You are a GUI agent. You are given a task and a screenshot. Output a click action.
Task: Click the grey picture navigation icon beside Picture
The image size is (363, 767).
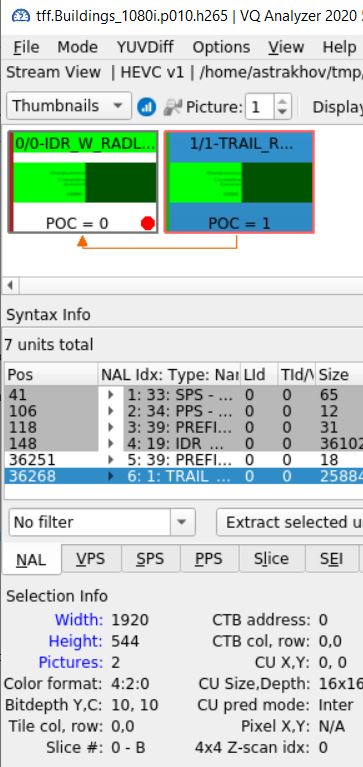(x=173, y=107)
